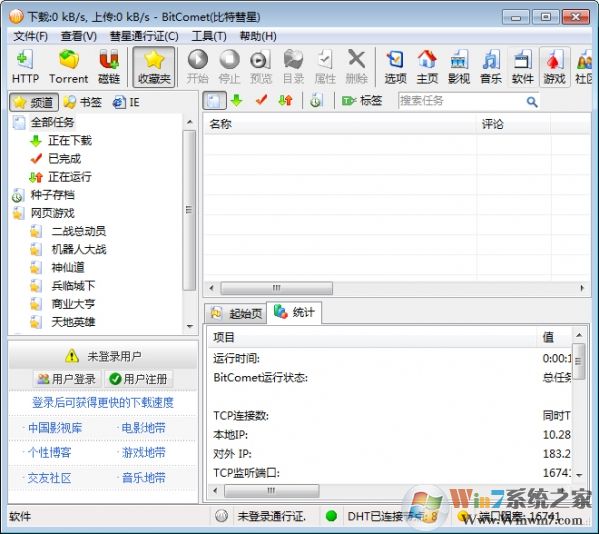The width and height of the screenshot is (599, 534).
Task: Open 兵临城下 game entry
Action: pyautogui.click(x=73, y=286)
